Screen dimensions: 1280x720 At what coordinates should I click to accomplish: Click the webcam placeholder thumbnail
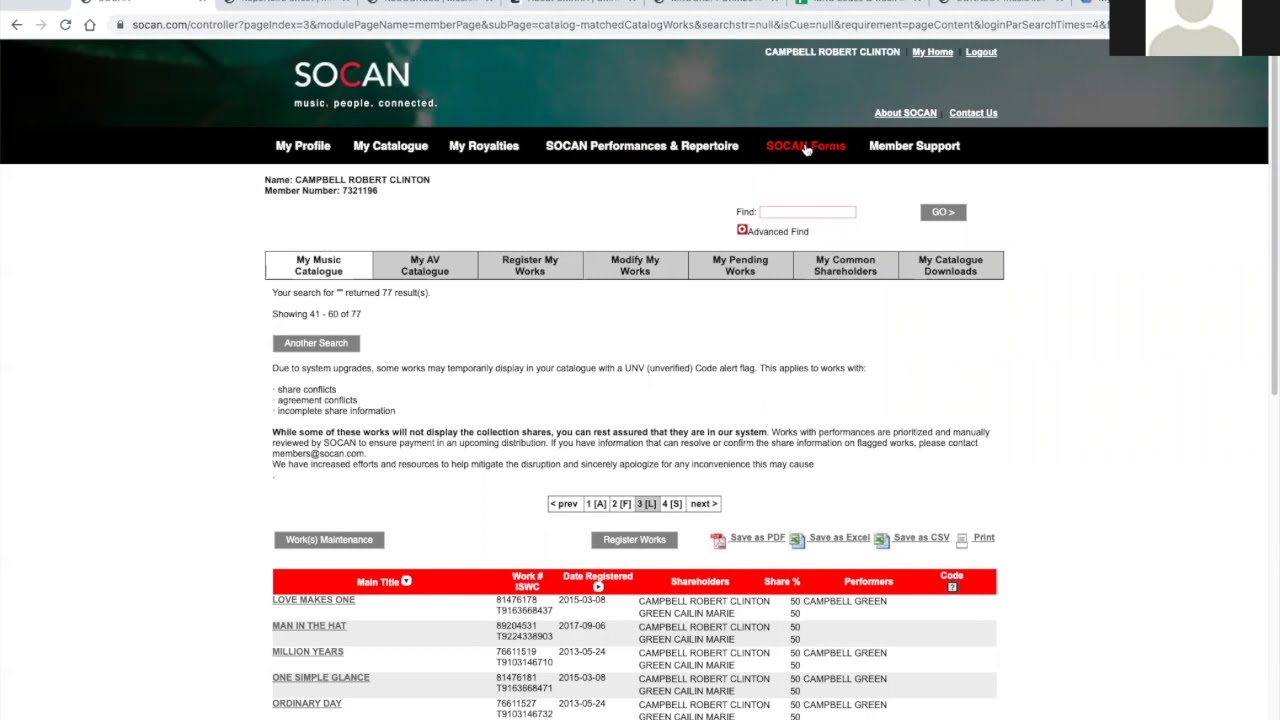tap(1194, 28)
